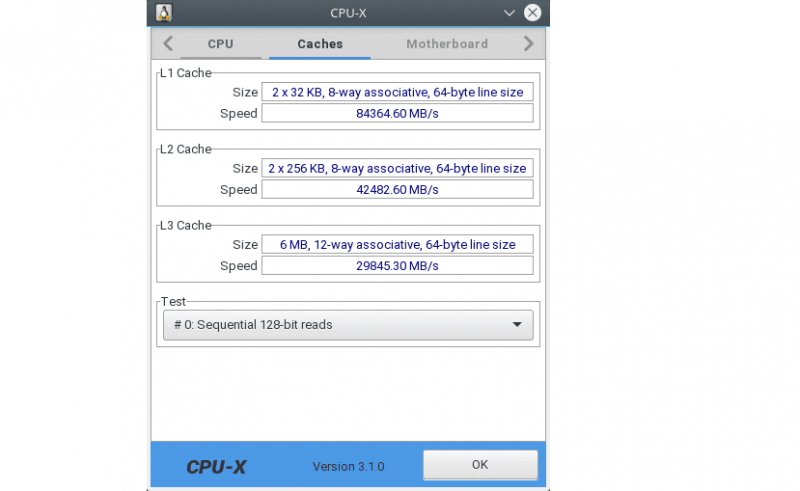Click the L1 Cache group label

(186, 73)
